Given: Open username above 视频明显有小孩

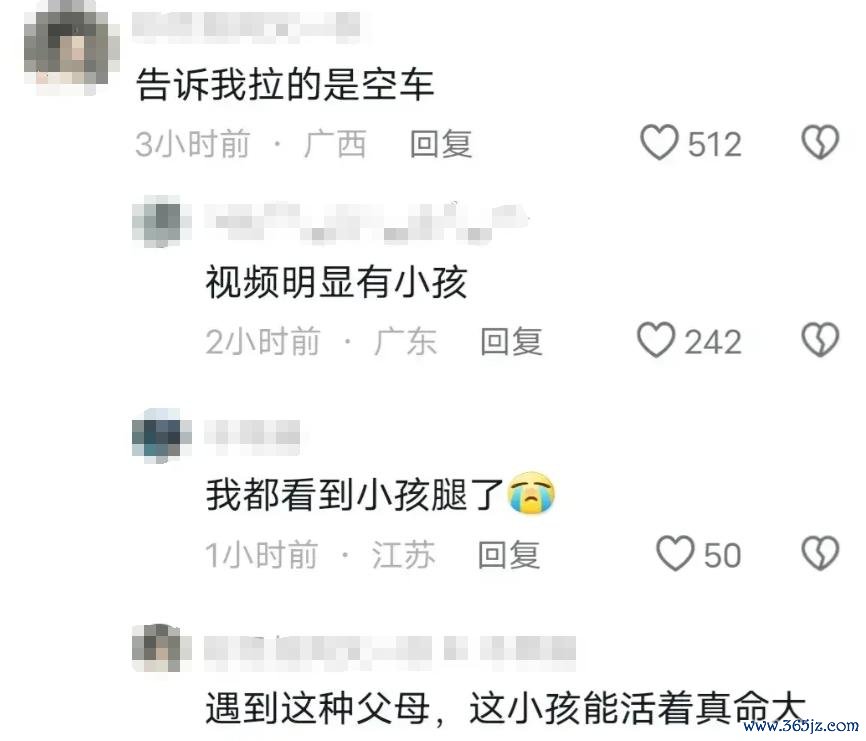Looking at the screenshot, I should [367, 223].
